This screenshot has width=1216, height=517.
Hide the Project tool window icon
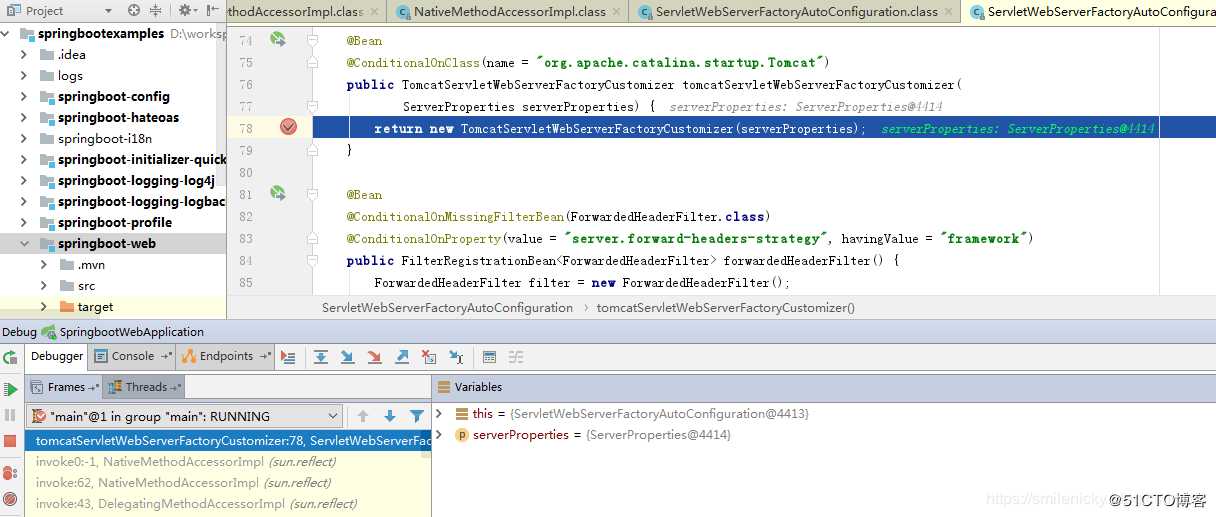pyautogui.click(x=213, y=11)
